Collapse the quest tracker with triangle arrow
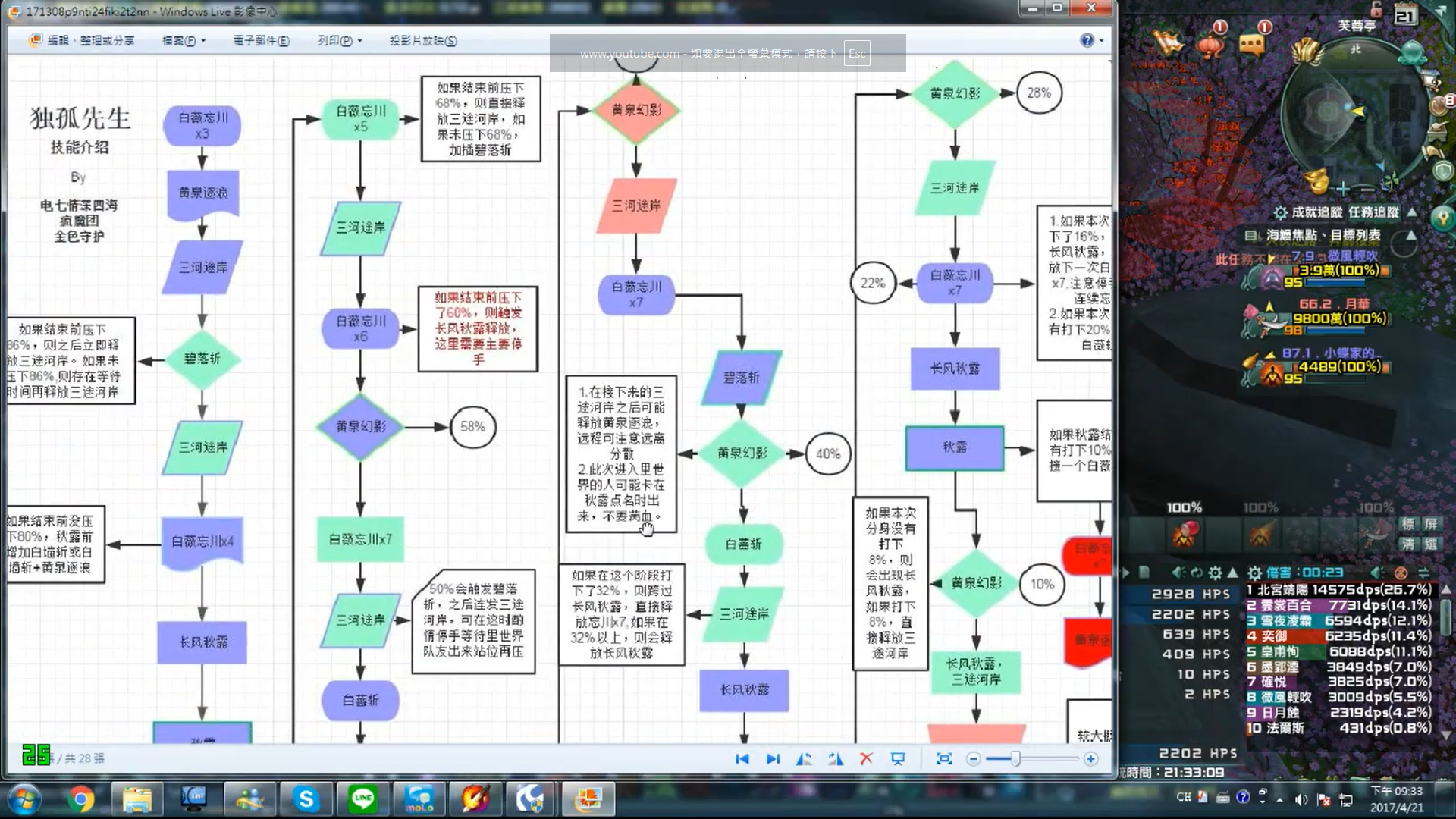This screenshot has width=1456, height=819. (x=1412, y=212)
